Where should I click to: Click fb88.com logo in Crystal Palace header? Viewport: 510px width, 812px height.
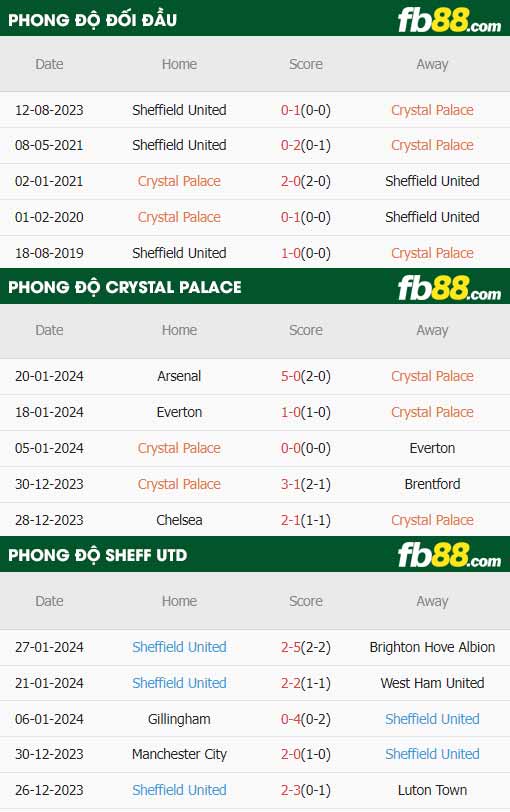coord(449,289)
